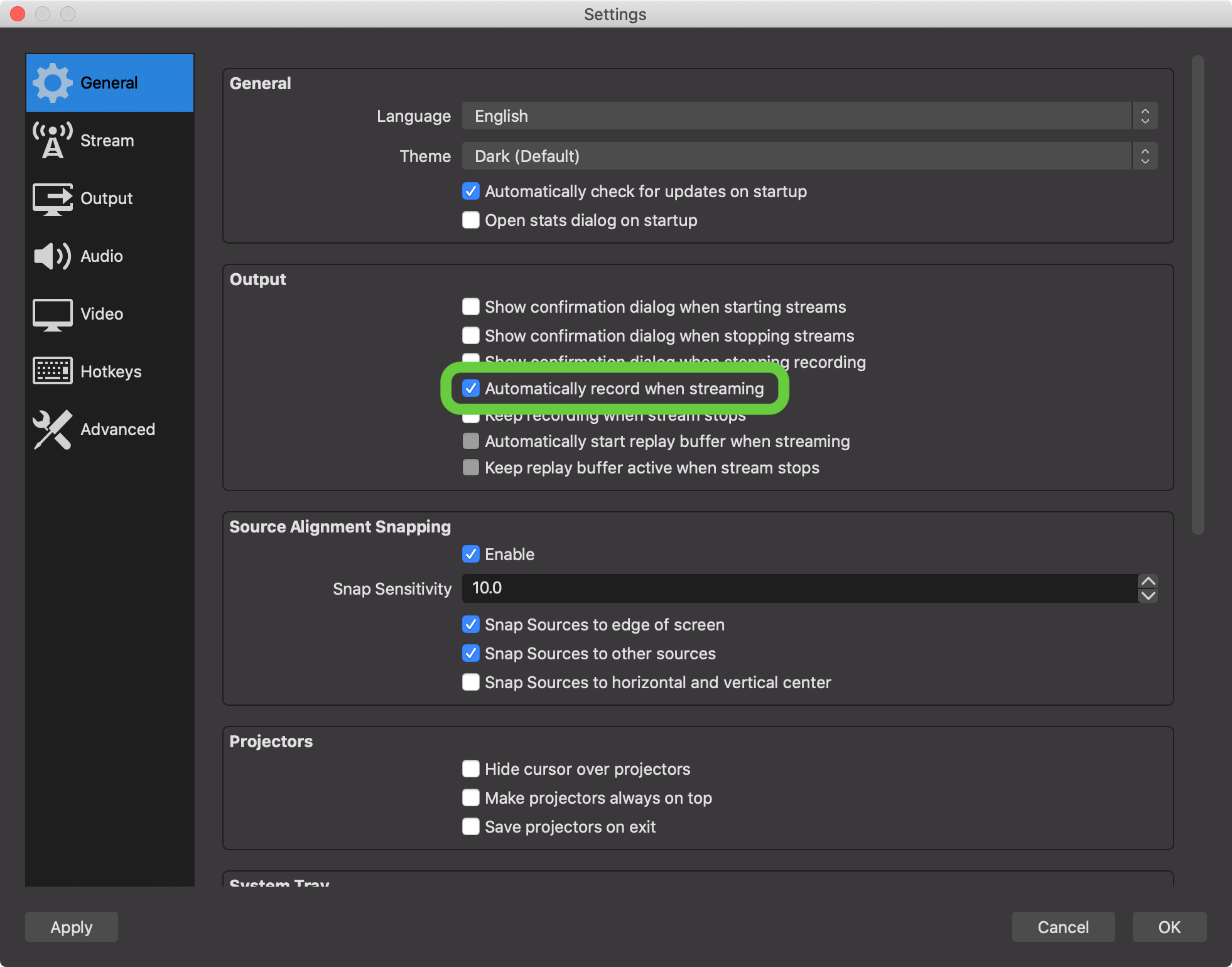Click the Video settings icon

pos(50,313)
